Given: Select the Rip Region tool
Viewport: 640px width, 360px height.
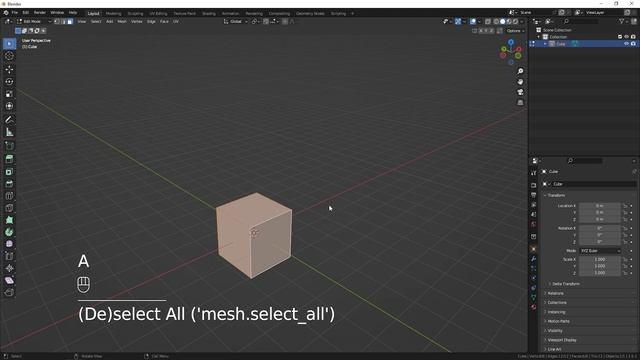Looking at the screenshot, I should tap(9, 292).
